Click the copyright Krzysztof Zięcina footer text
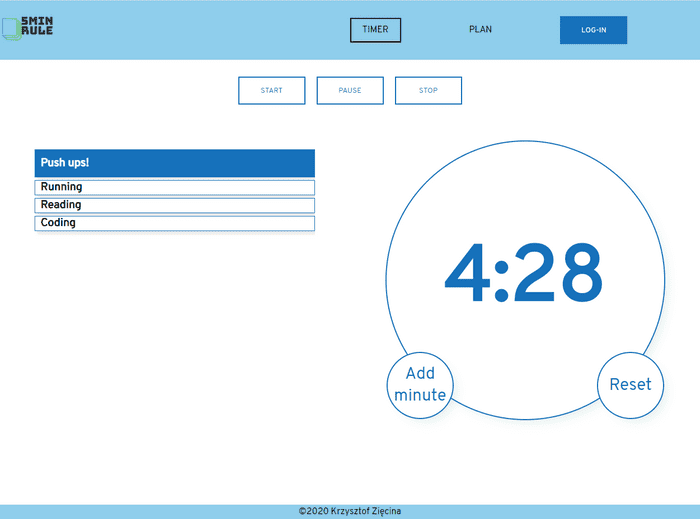This screenshot has width=700, height=519. (350, 511)
